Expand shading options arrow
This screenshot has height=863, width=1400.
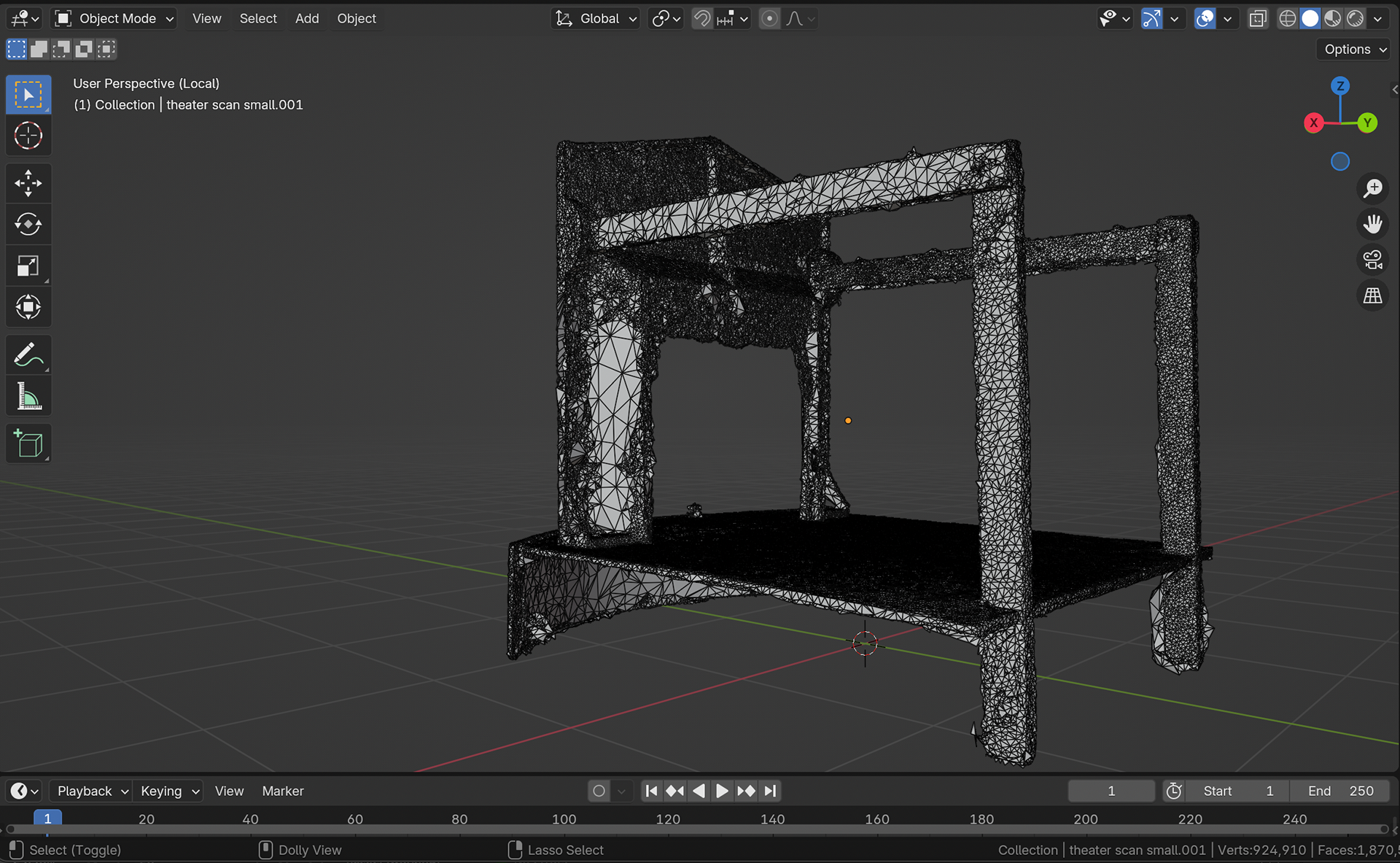1377,18
